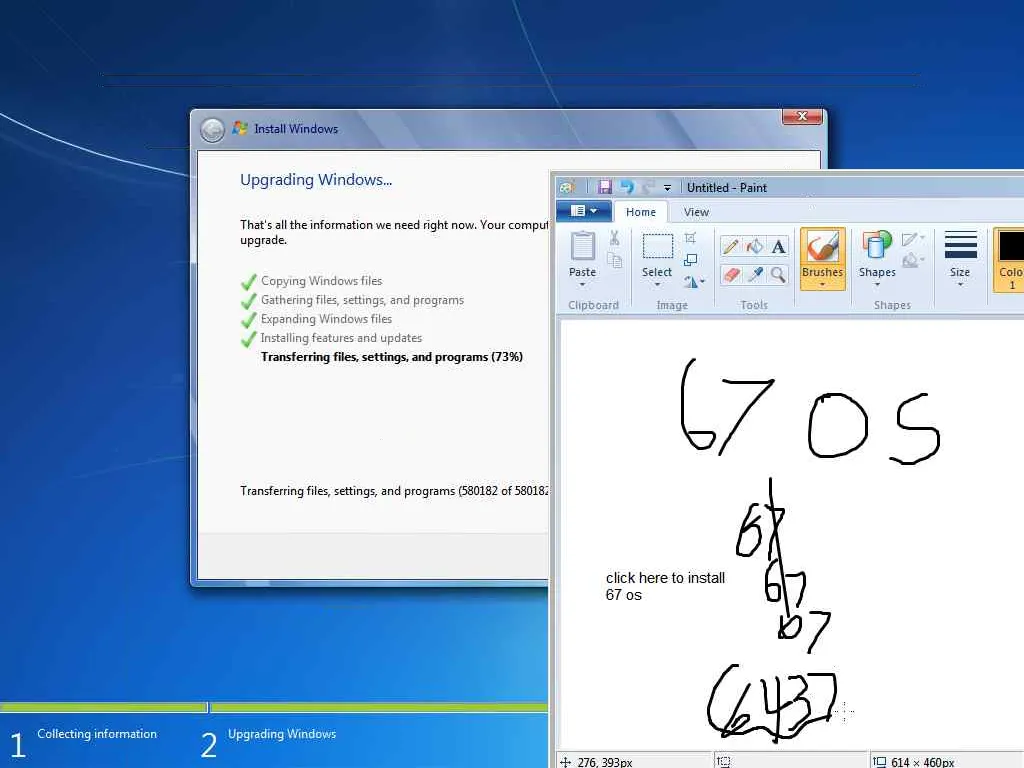Click the Paste clipboard icon
This screenshot has width=1024, height=768.
coord(583,247)
